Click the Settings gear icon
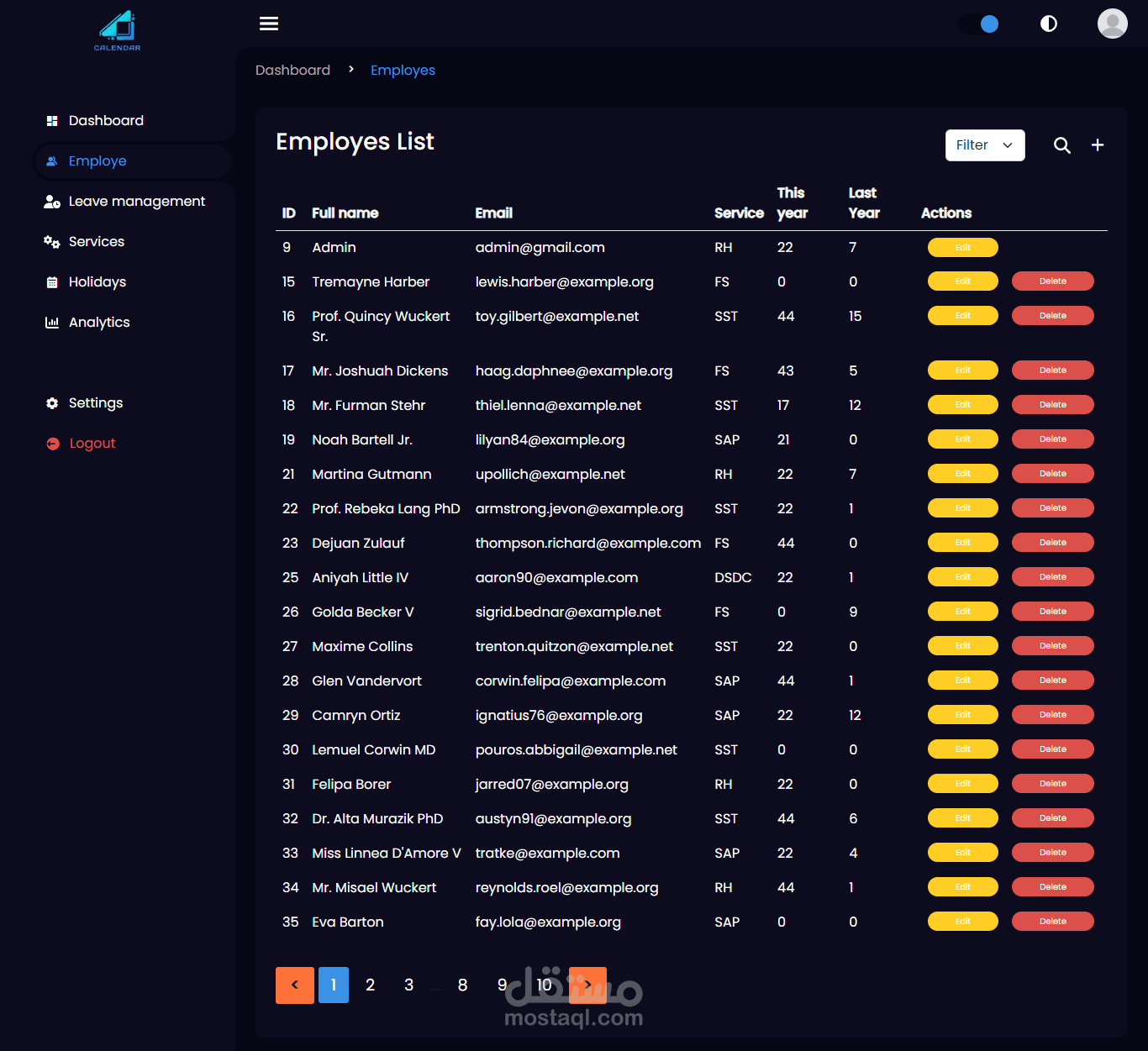1148x1051 pixels. [x=52, y=403]
